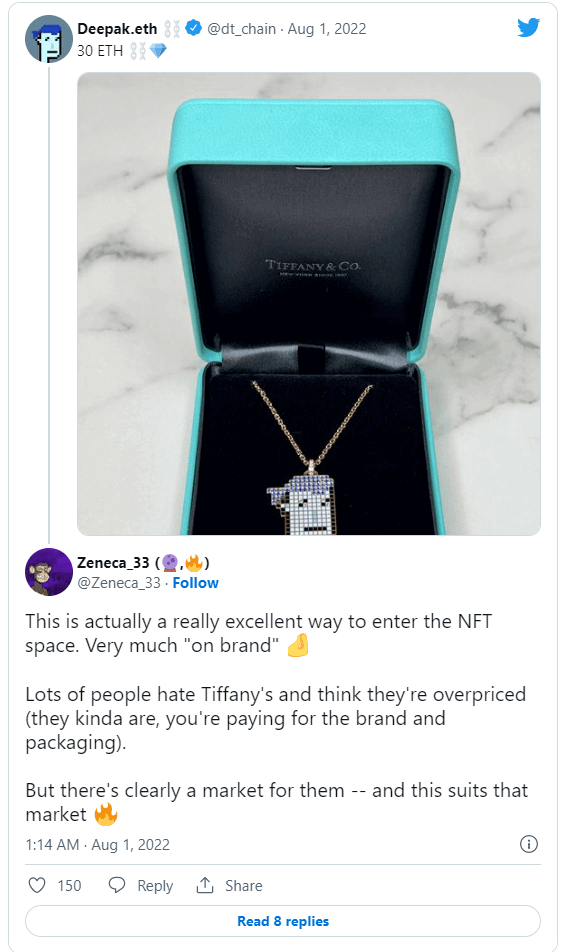Open the @Zeneca_33 handle
Image resolution: width=571 pixels, height=952 pixels.
click(118, 583)
